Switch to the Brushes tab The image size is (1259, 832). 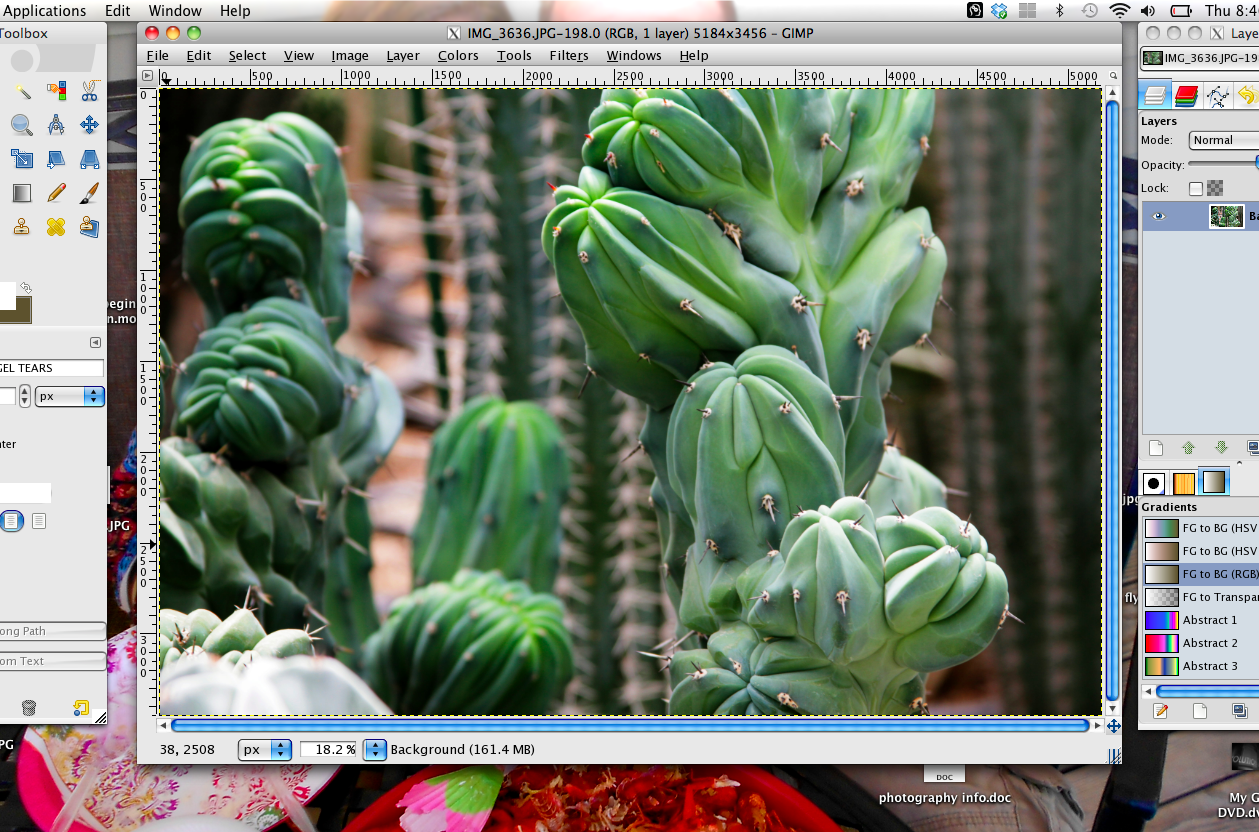point(1154,483)
